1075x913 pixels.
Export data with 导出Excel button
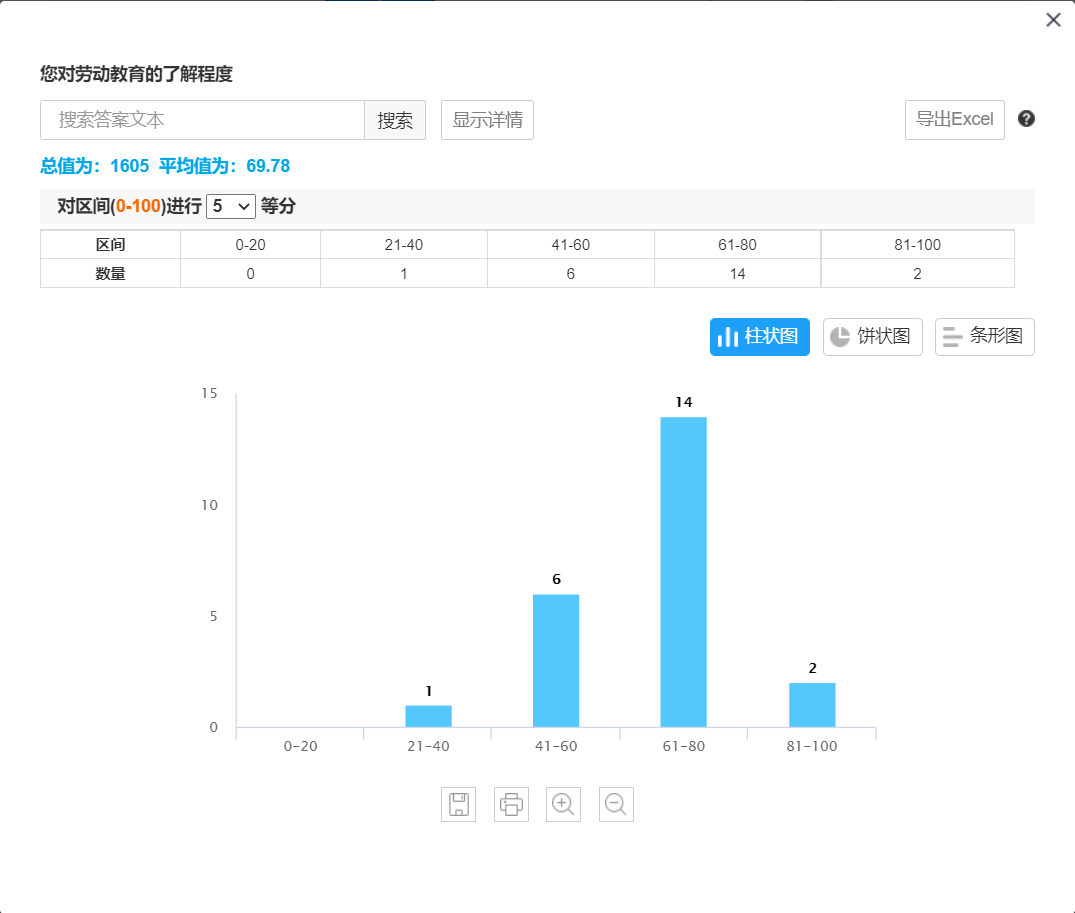click(954, 120)
